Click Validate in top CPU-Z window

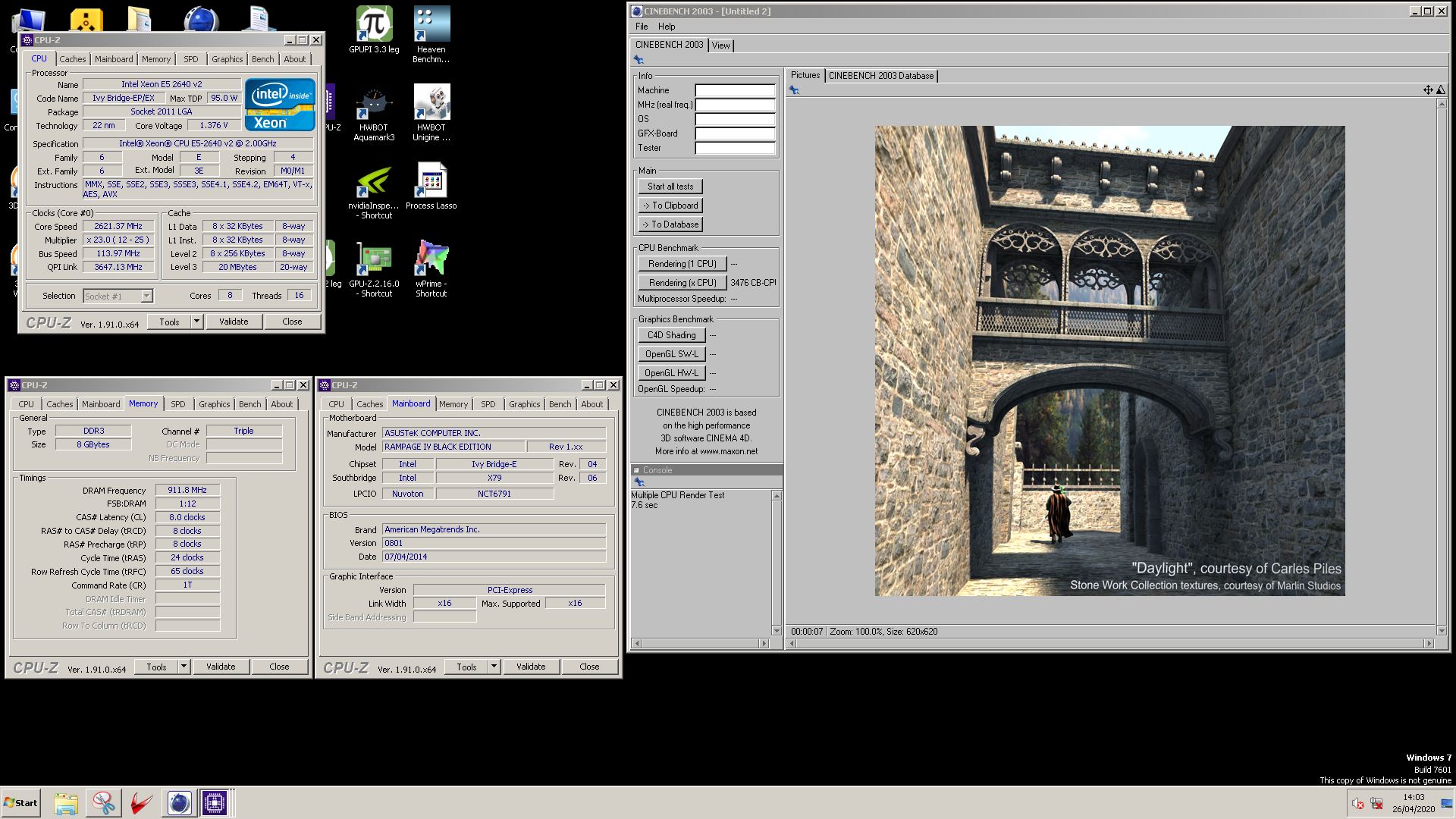[x=234, y=322]
